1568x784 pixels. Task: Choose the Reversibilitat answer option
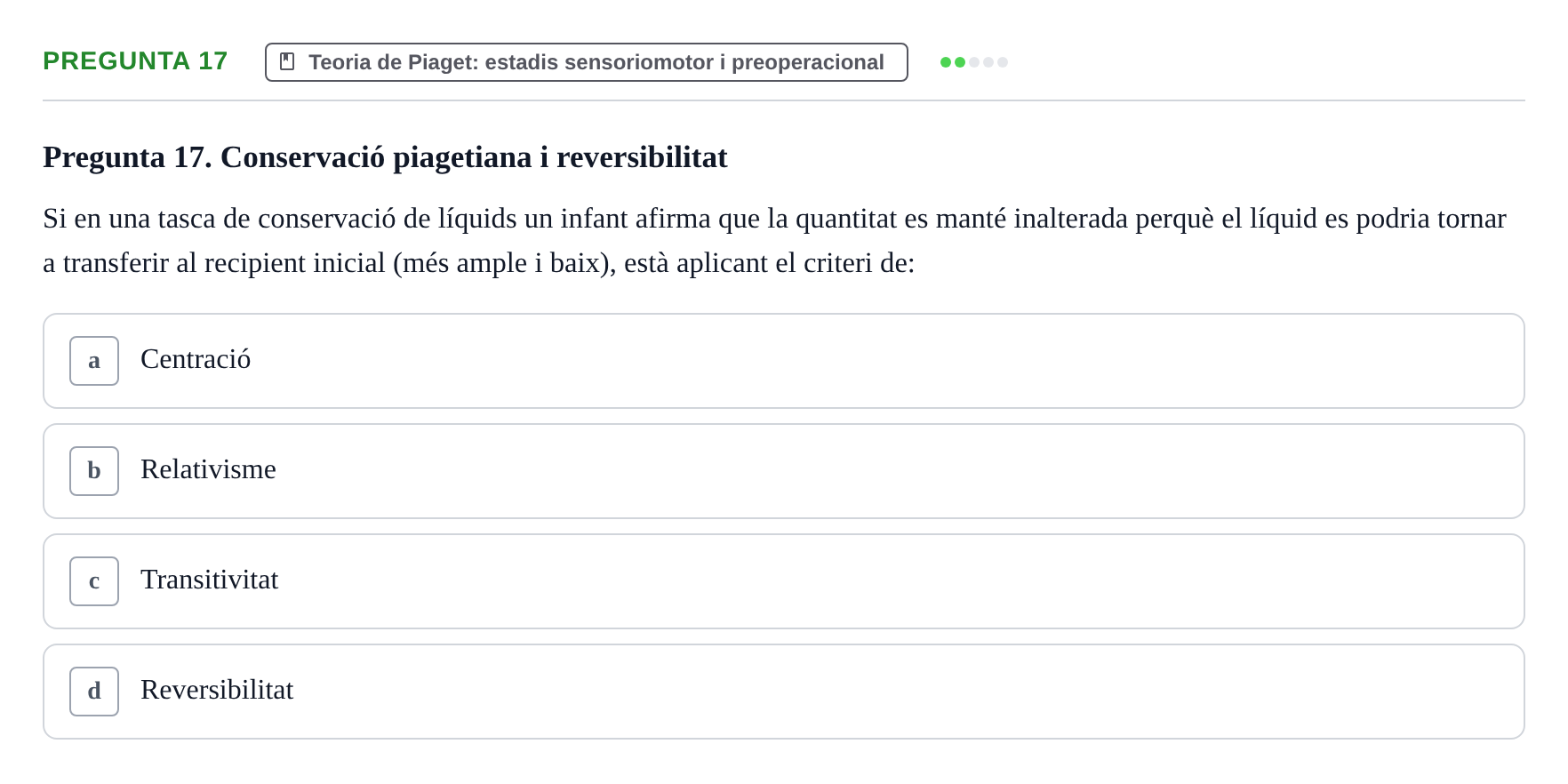click(784, 692)
